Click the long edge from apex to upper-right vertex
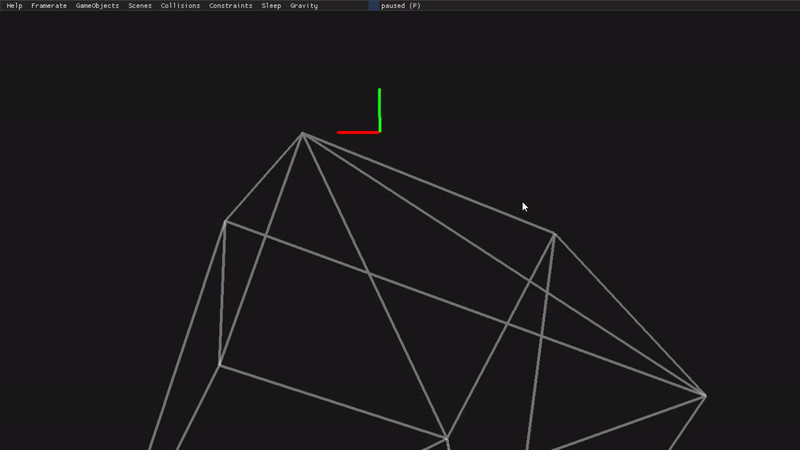 428,183
